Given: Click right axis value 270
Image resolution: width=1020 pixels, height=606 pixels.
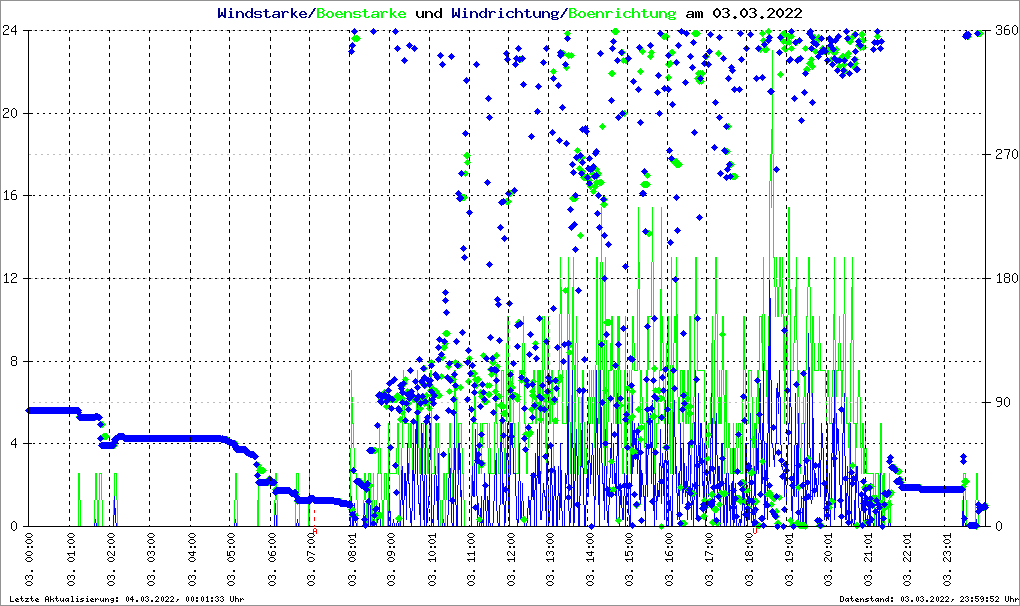Looking at the screenshot, I should (x=1007, y=155).
